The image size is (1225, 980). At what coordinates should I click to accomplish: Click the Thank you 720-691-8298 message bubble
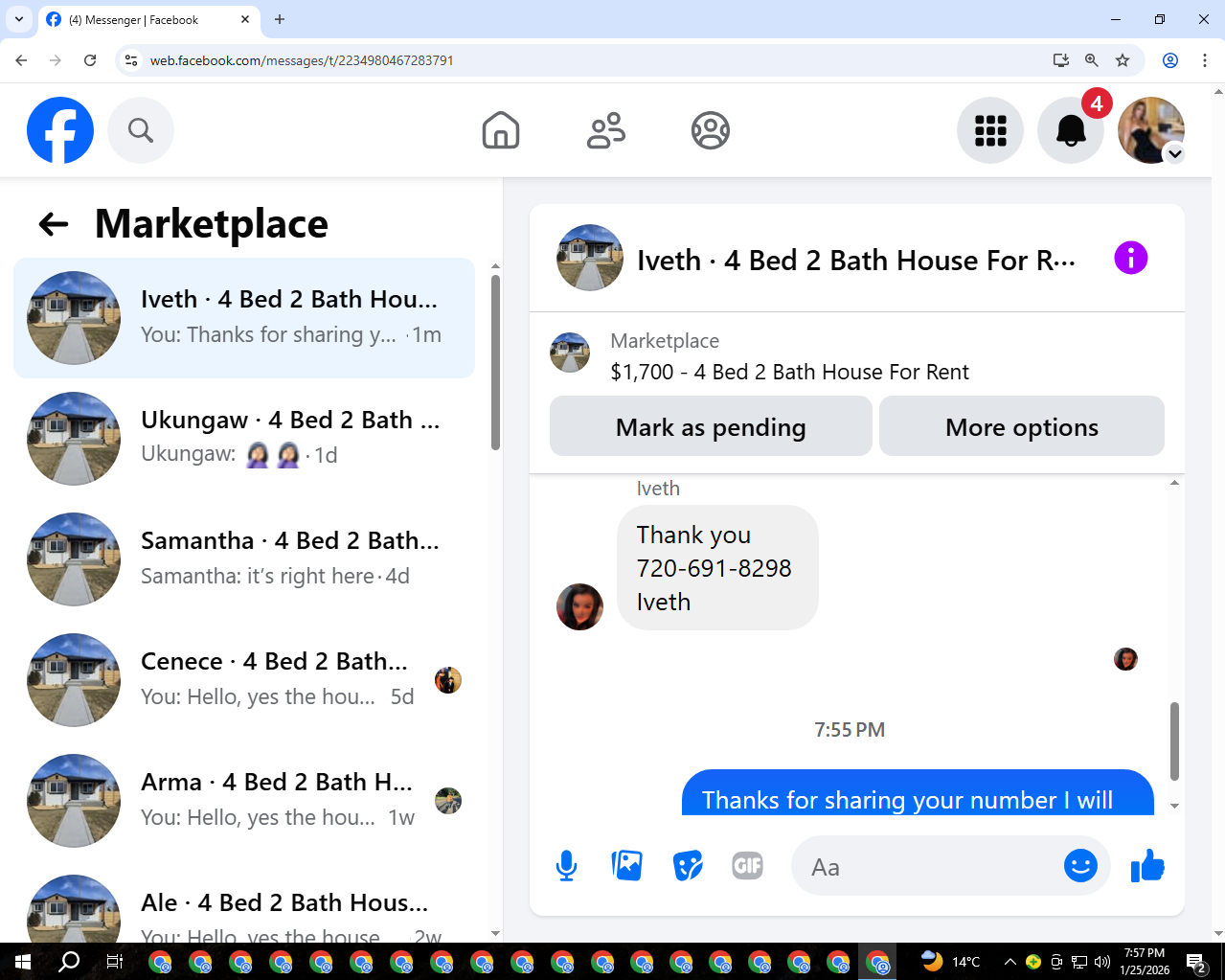tap(717, 568)
